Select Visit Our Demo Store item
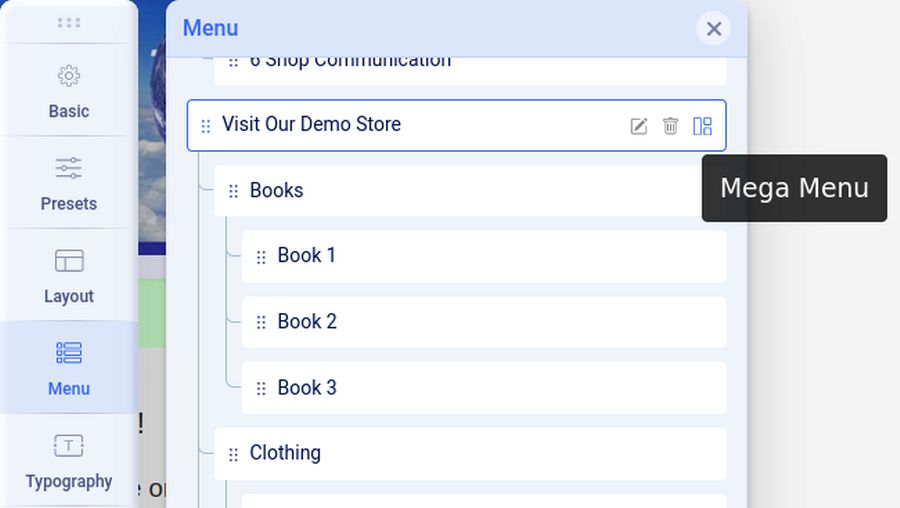 [x=311, y=125]
